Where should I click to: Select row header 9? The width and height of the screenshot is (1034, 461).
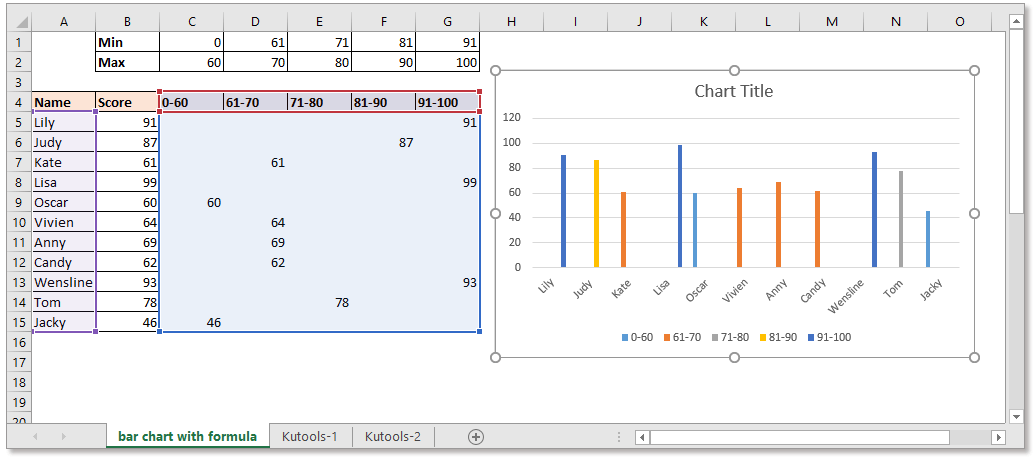point(18,202)
